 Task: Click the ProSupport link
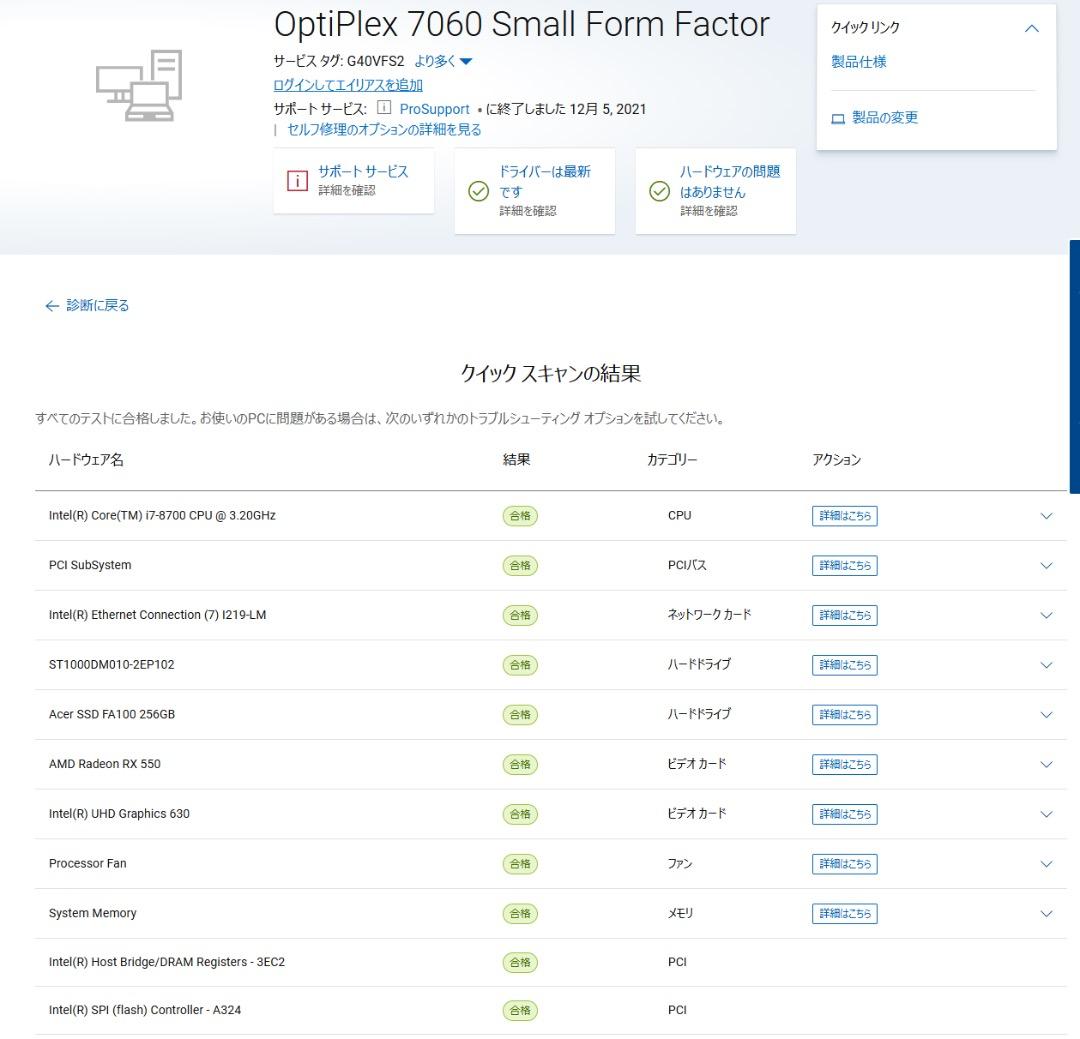[434, 109]
